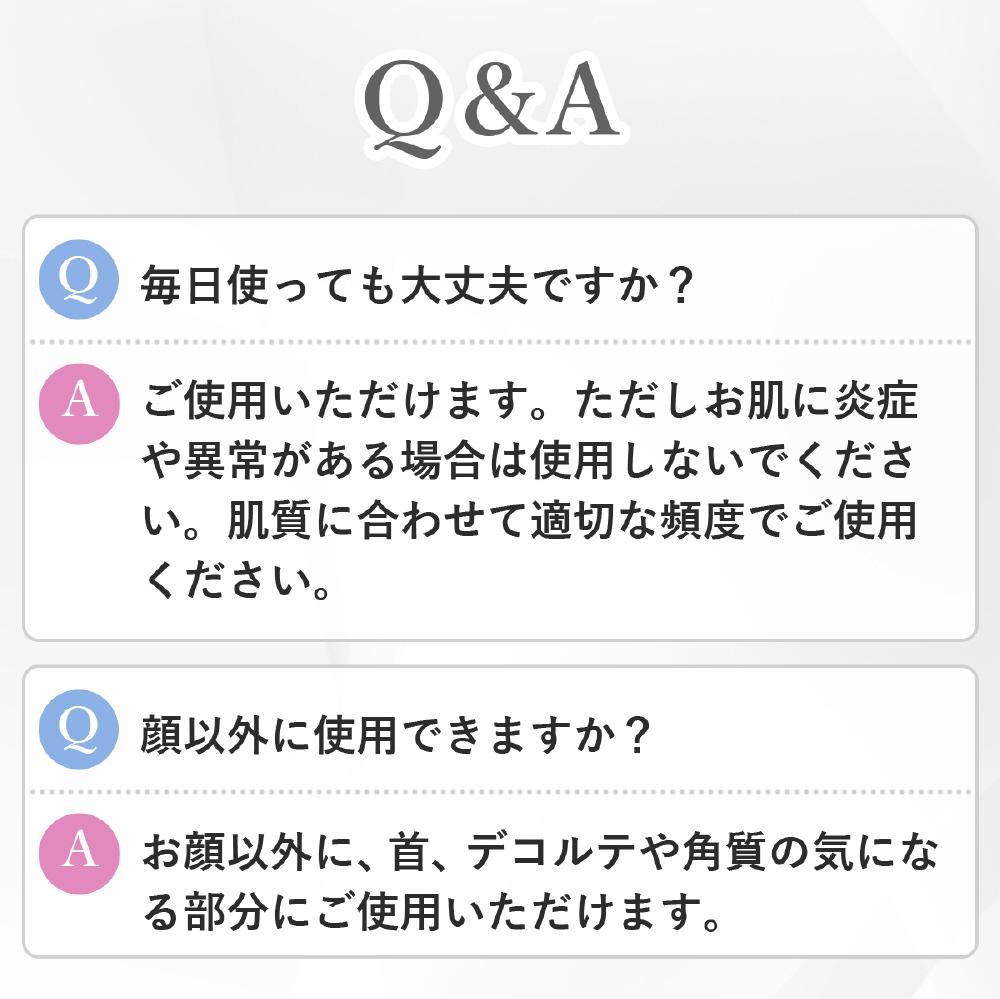
Task: Select the question 顔以外に使用できますか？
Action: point(396,737)
